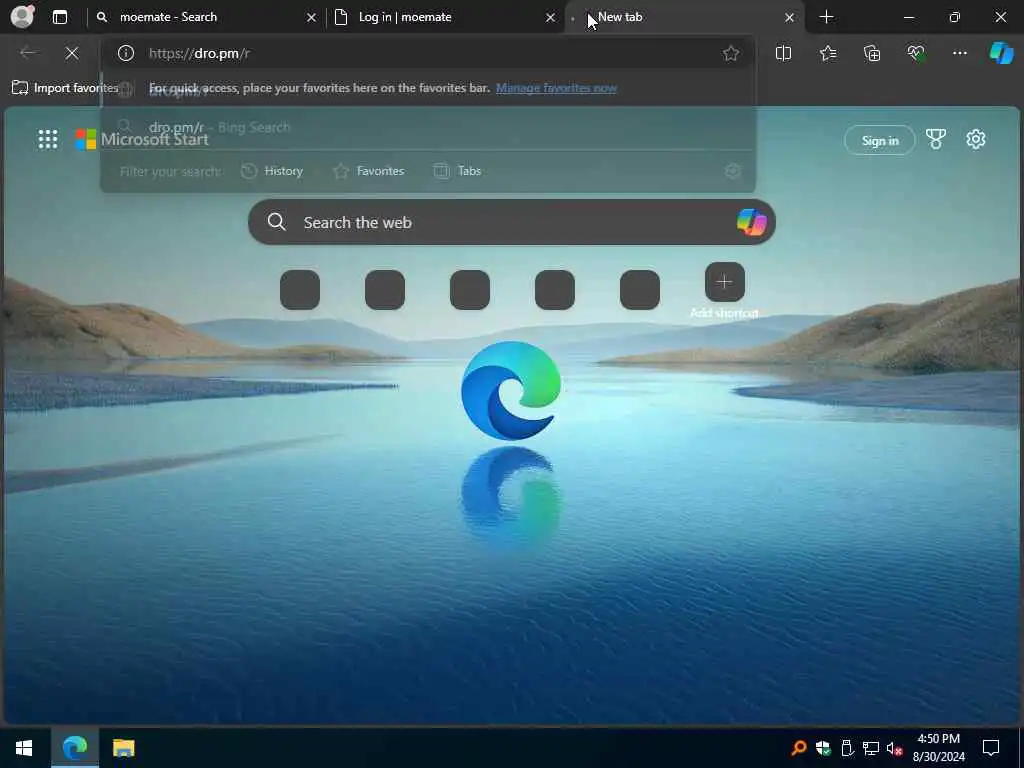Viewport: 1024px width, 768px height.
Task: Add this page to favorites star
Action: (x=731, y=53)
